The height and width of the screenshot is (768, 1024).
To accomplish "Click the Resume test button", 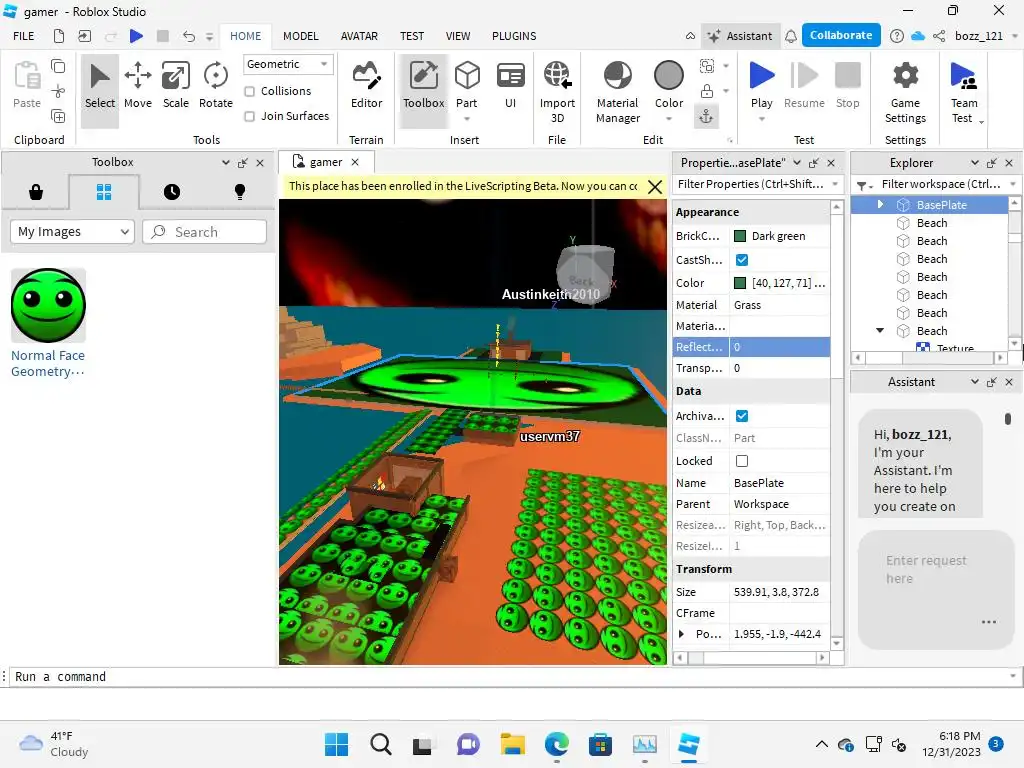I will click(x=804, y=86).
